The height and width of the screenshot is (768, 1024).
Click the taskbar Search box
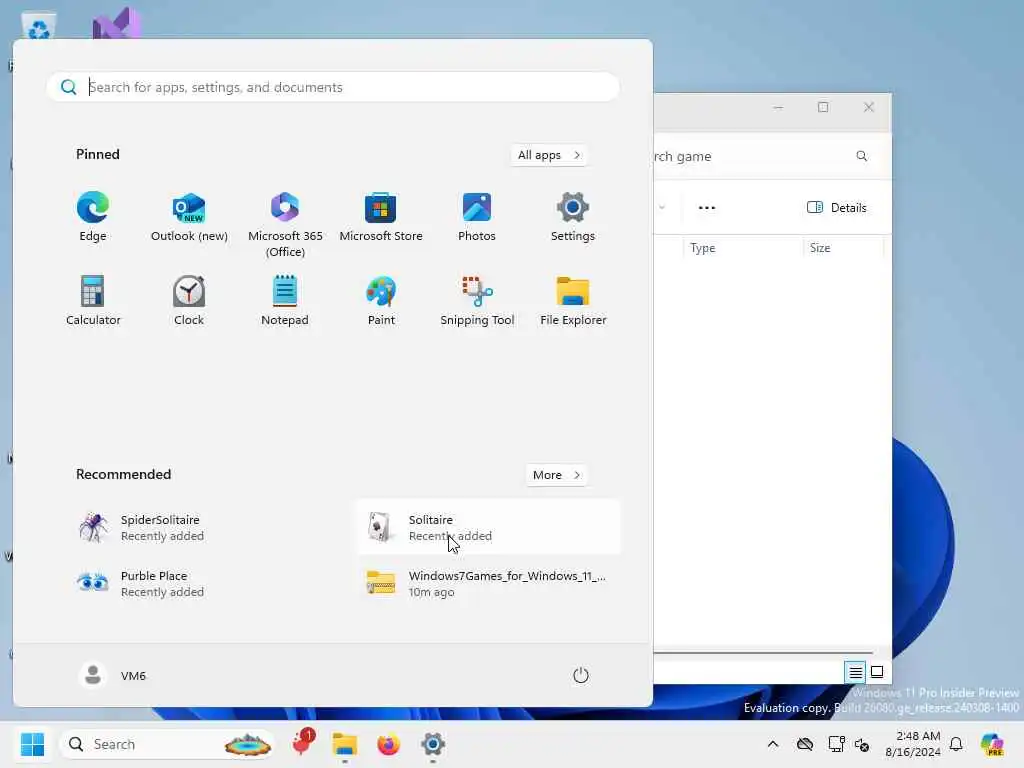point(167,744)
